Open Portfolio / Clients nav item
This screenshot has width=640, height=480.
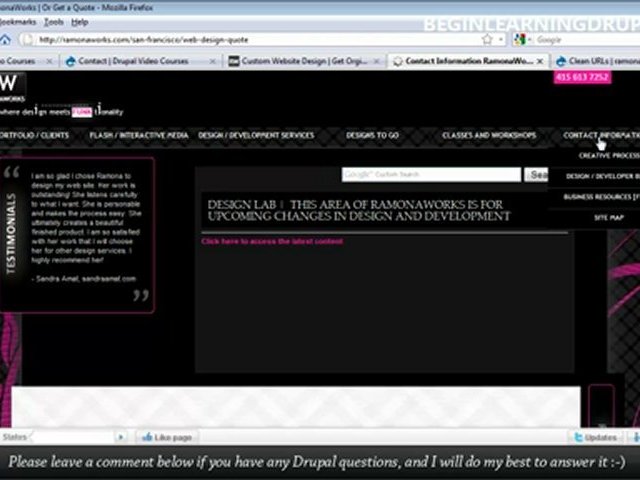click(x=34, y=135)
